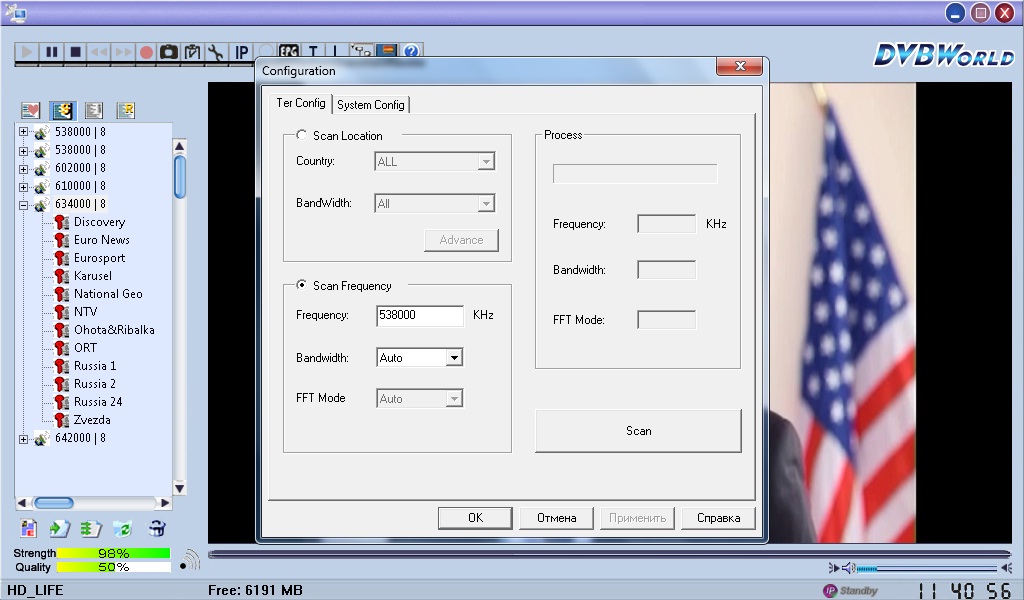Switch to the System Config tab
1024x600 pixels.
371,105
